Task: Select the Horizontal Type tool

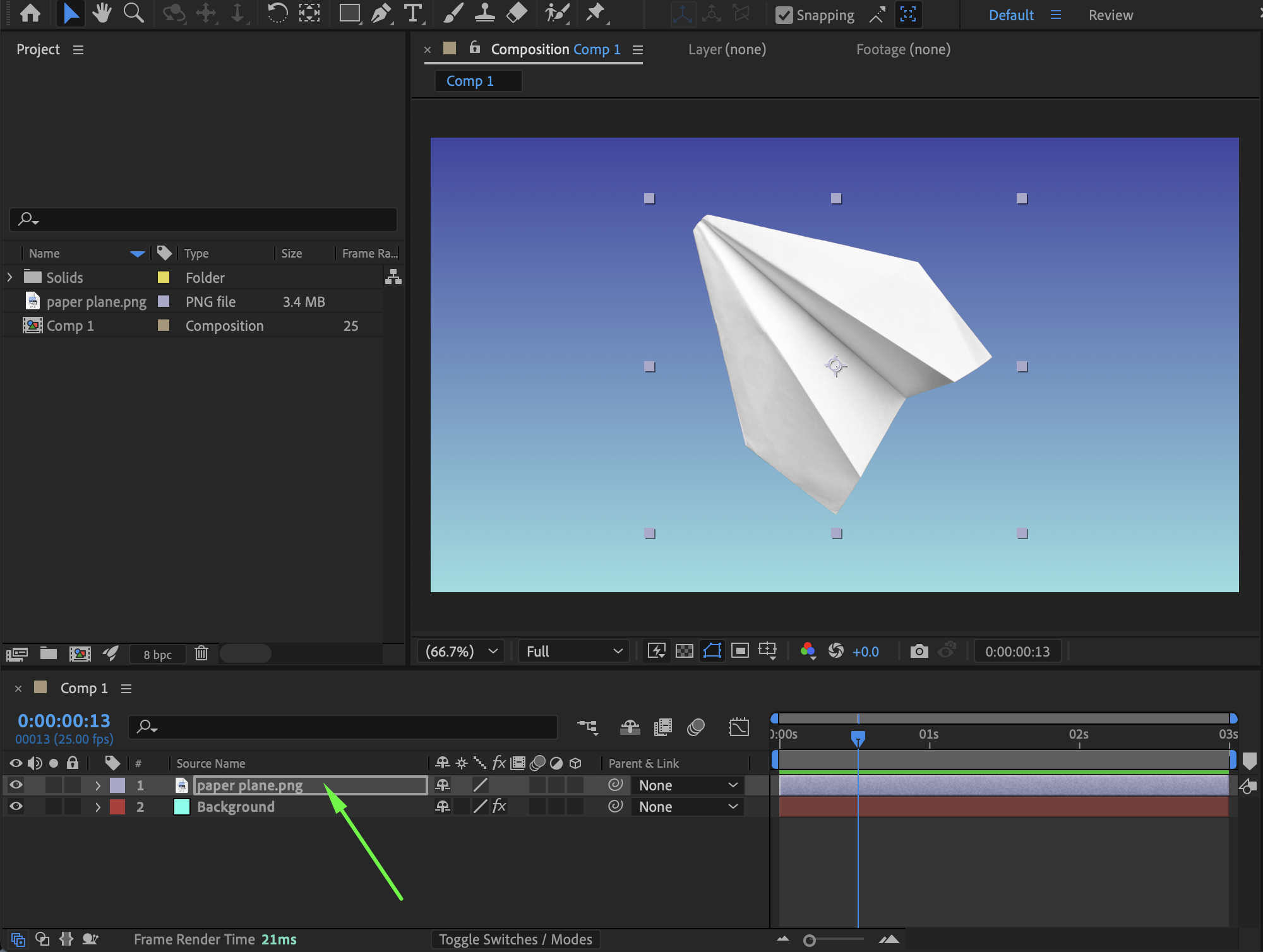Action: coord(412,13)
